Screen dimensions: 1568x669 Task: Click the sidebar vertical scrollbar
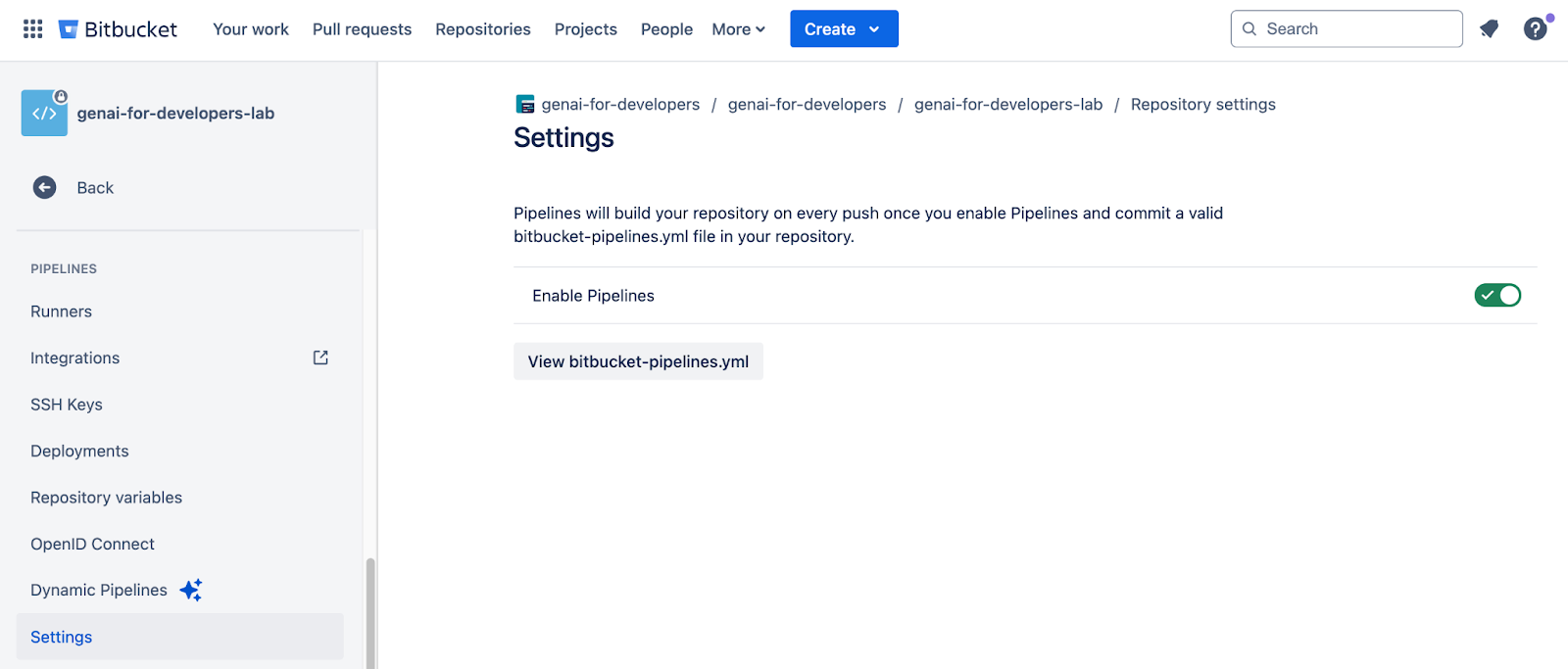click(370, 612)
